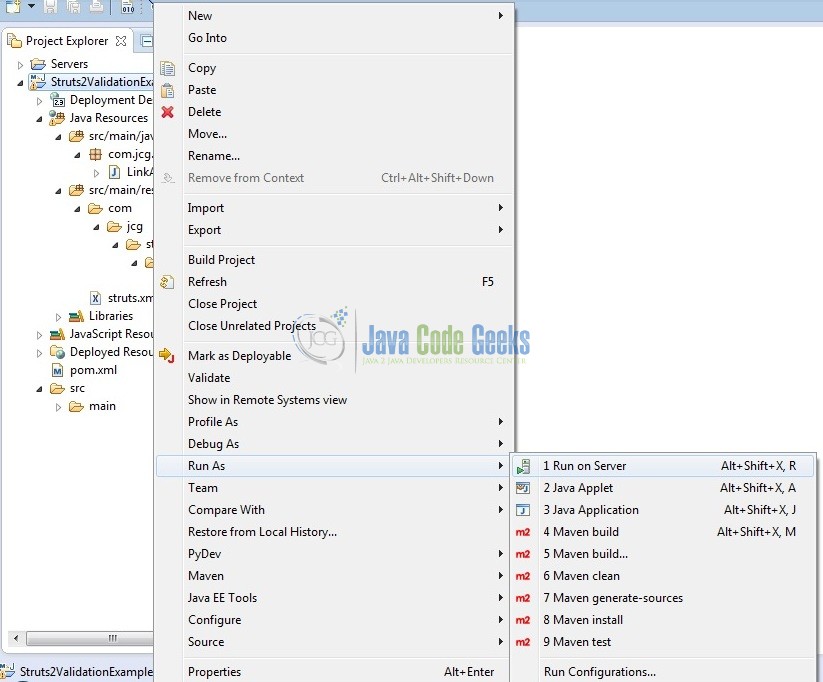Open the New wizard dropdown arrow

(x=31, y=8)
